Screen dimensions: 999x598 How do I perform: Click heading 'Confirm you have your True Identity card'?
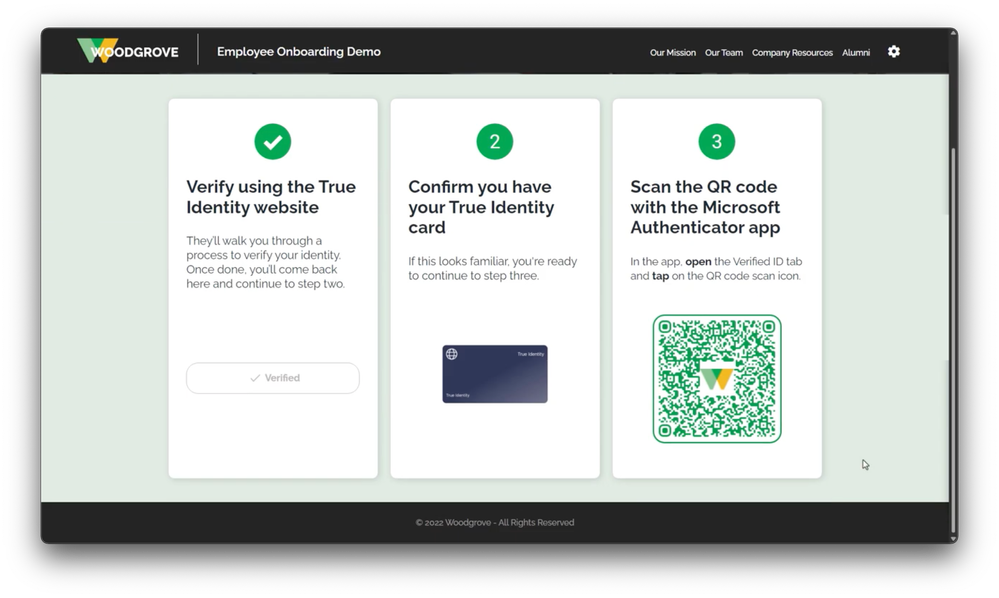(x=481, y=207)
